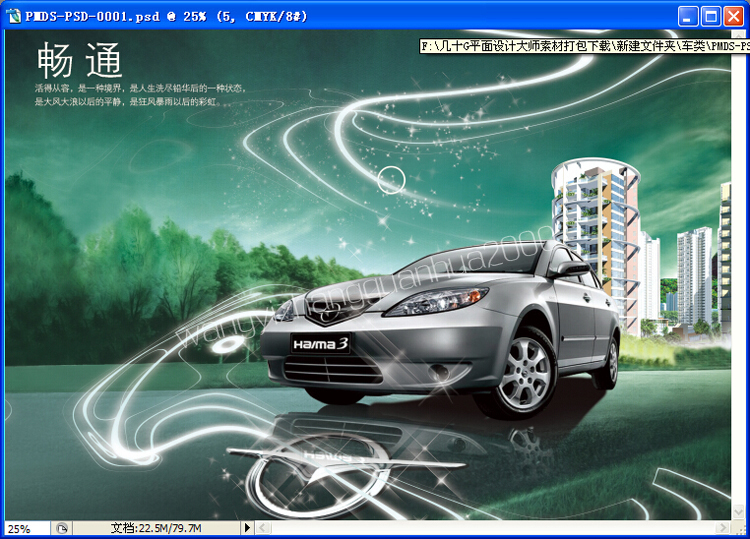750x539 pixels.
Task: Maximize the PMDS-PSD-0001.psd document window
Action: (x=711, y=16)
